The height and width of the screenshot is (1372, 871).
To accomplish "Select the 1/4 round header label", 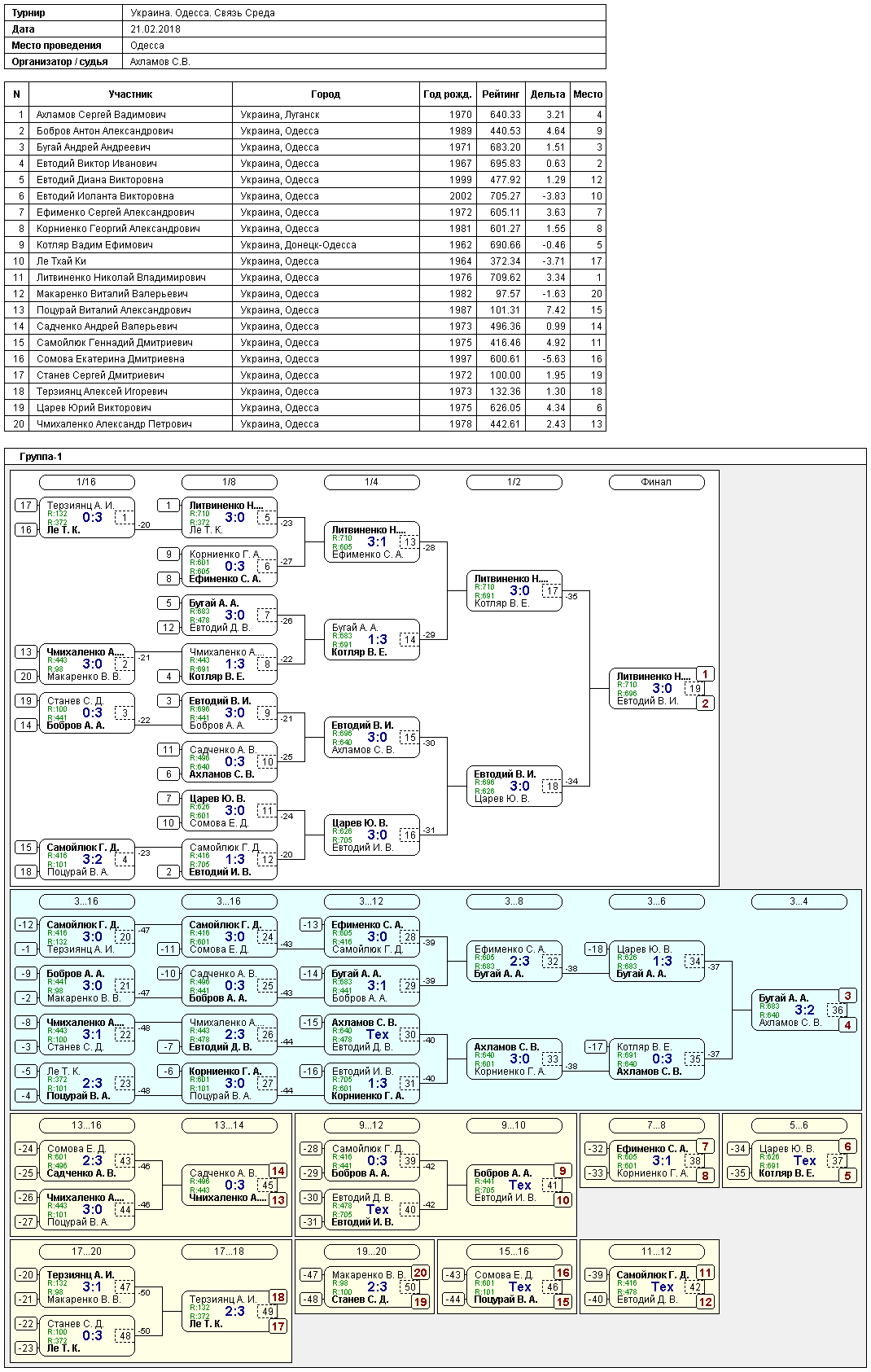I will tap(371, 482).
